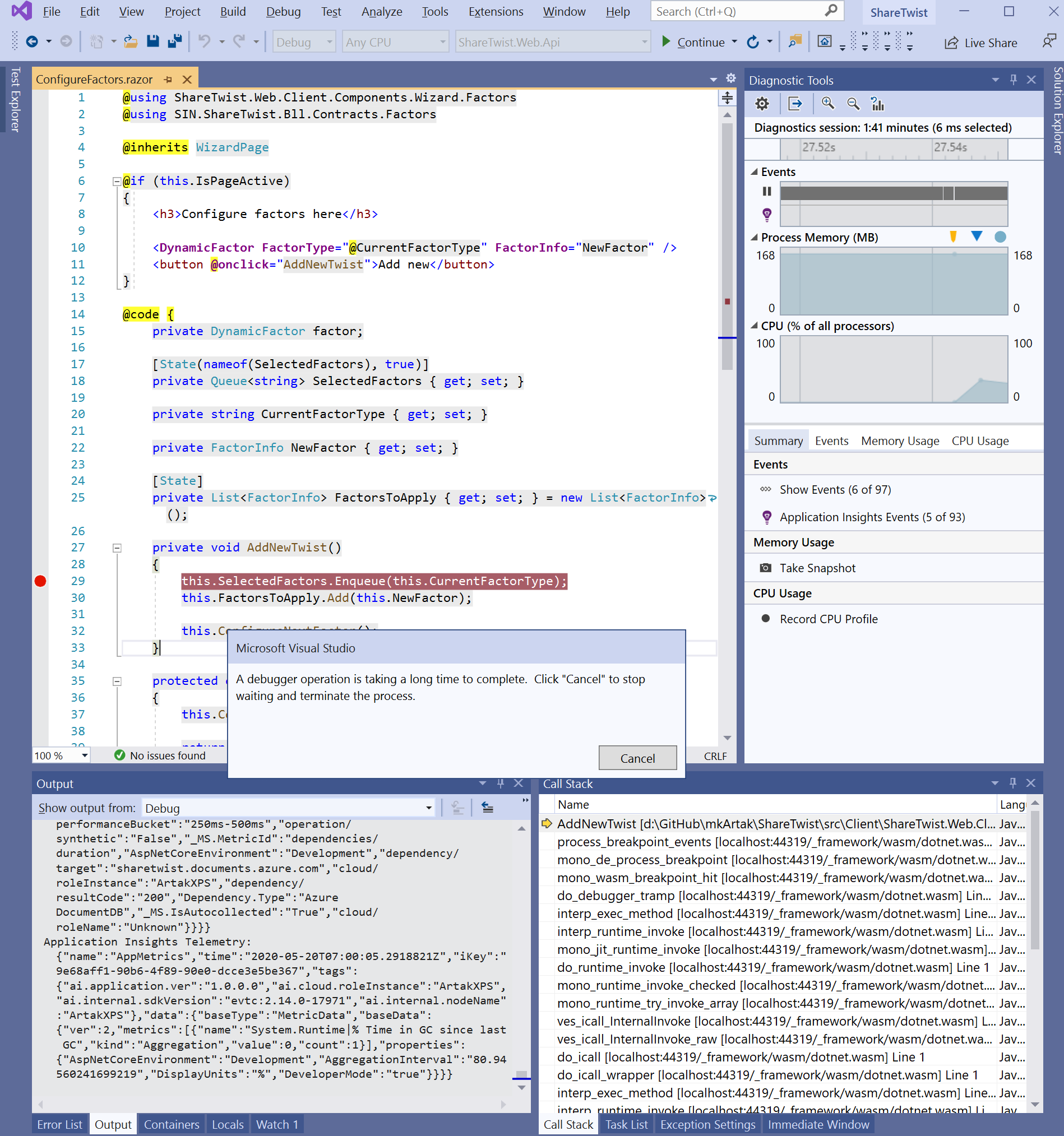Switch to the Exception Settings tab
This screenshot has height=1136, width=1064.
pos(707,1124)
